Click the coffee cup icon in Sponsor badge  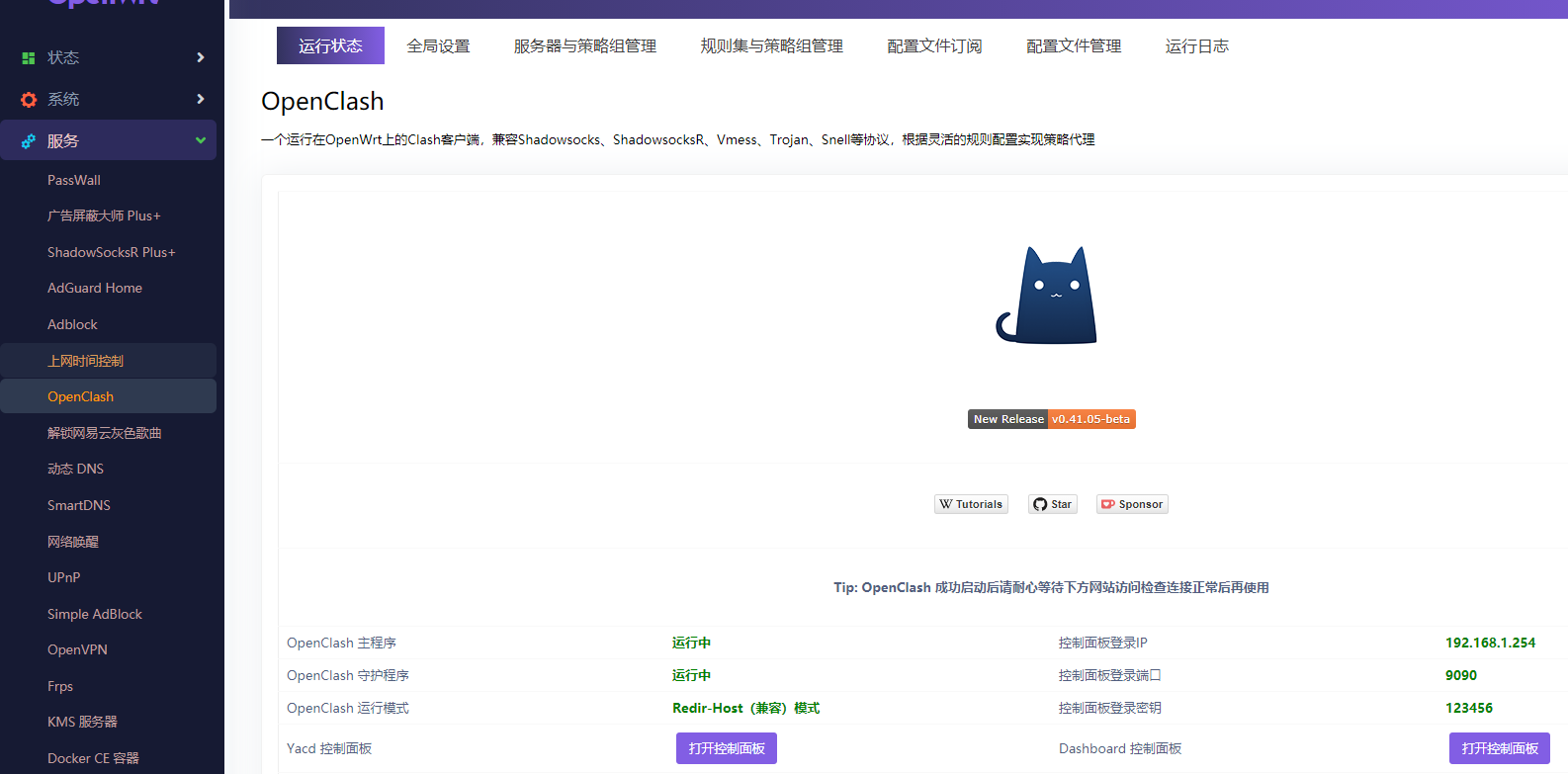1108,504
